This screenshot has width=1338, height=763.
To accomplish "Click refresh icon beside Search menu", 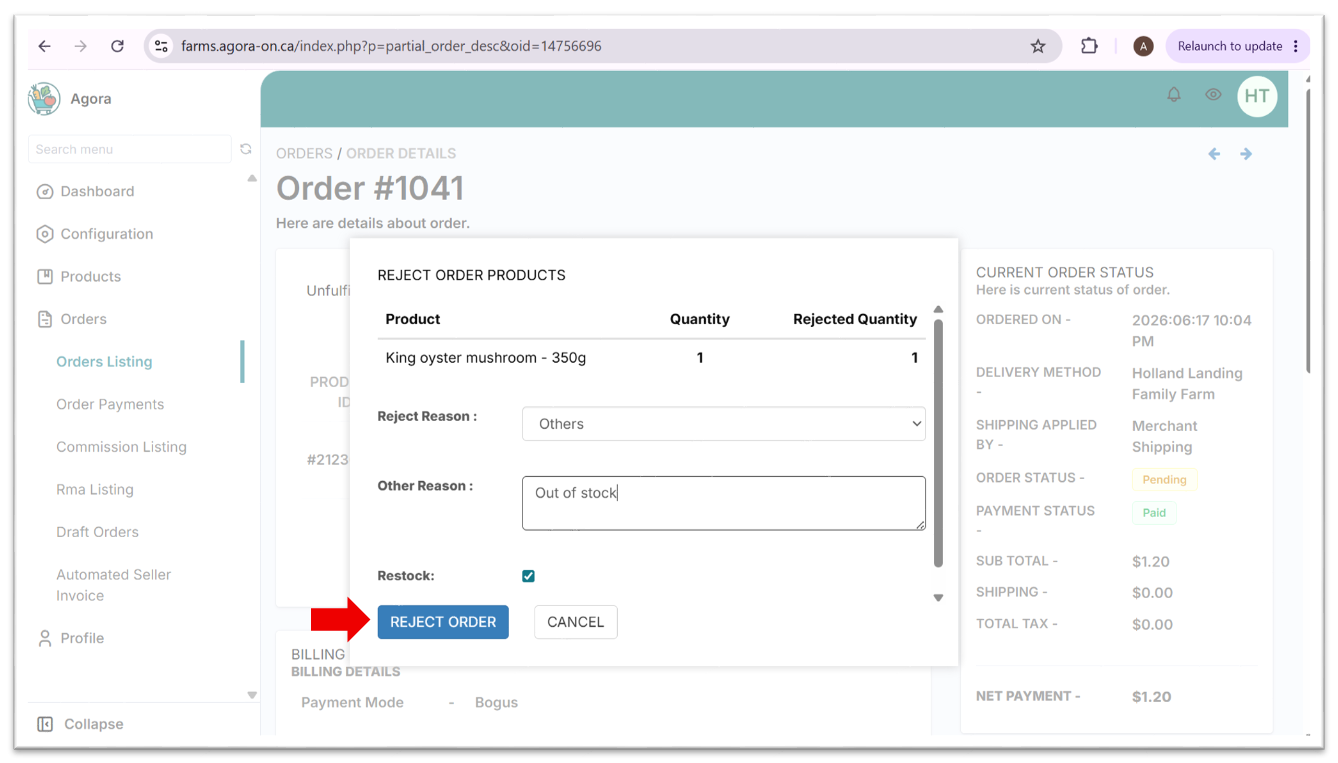I will pyautogui.click(x=246, y=149).
